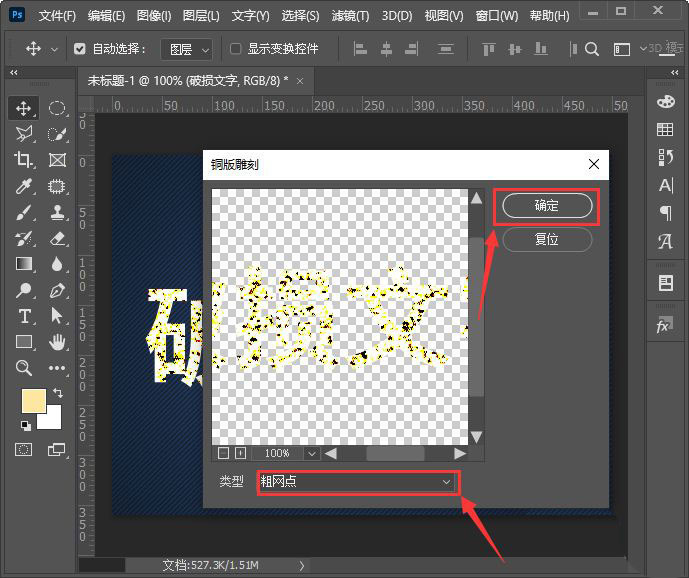
Task: Select the Gradient tool
Action: click(23, 264)
